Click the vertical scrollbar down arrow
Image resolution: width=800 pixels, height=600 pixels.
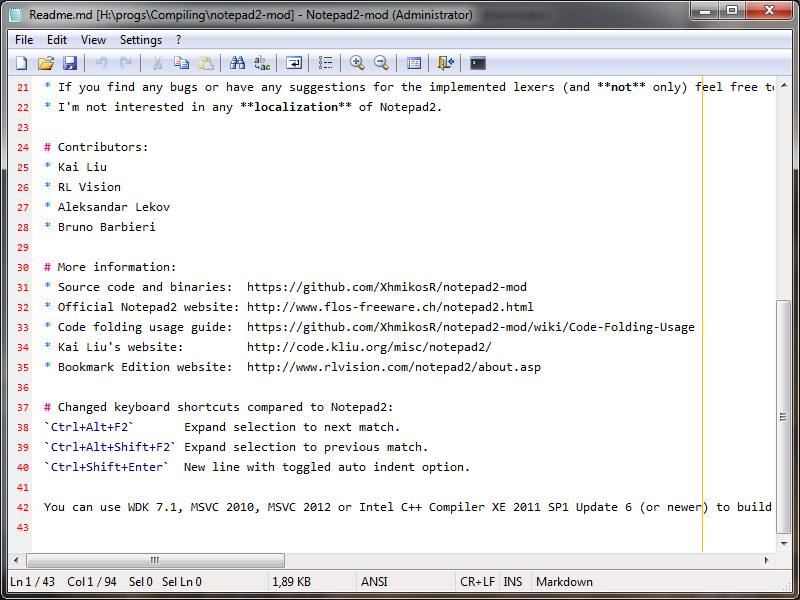784,543
